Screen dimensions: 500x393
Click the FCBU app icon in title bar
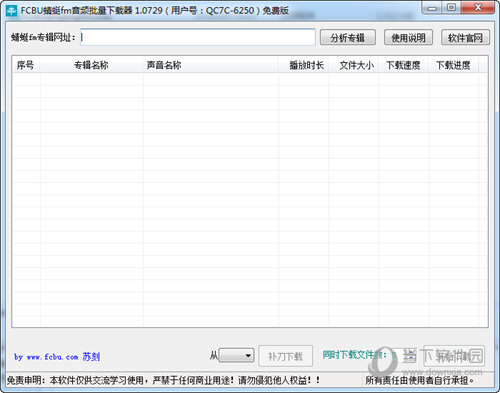pos(11,11)
